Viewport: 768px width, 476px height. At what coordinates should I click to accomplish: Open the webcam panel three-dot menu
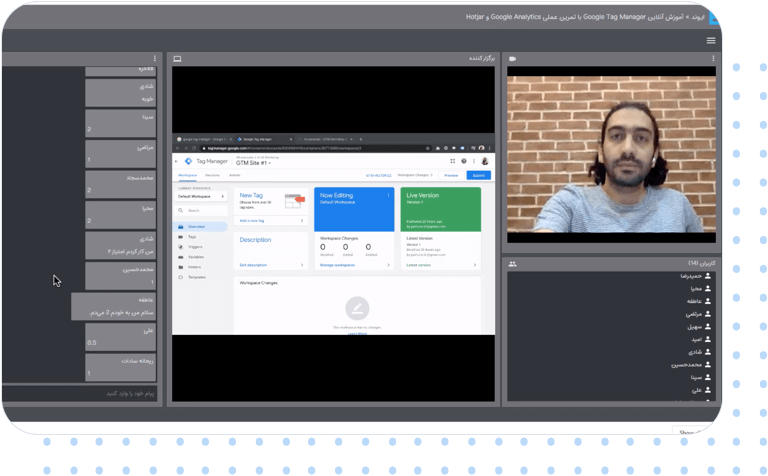coord(713,58)
